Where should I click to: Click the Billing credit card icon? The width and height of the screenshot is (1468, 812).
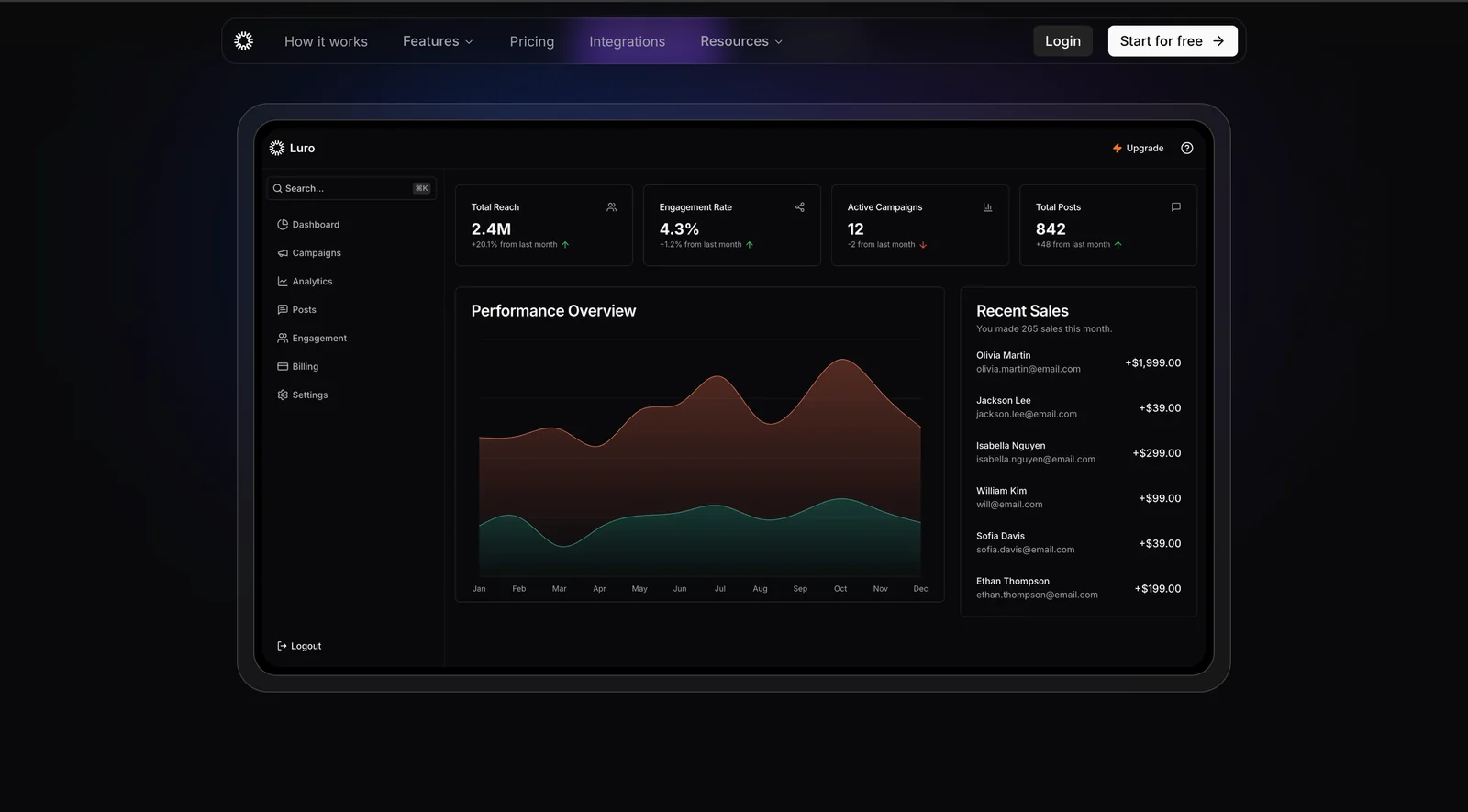(283, 366)
